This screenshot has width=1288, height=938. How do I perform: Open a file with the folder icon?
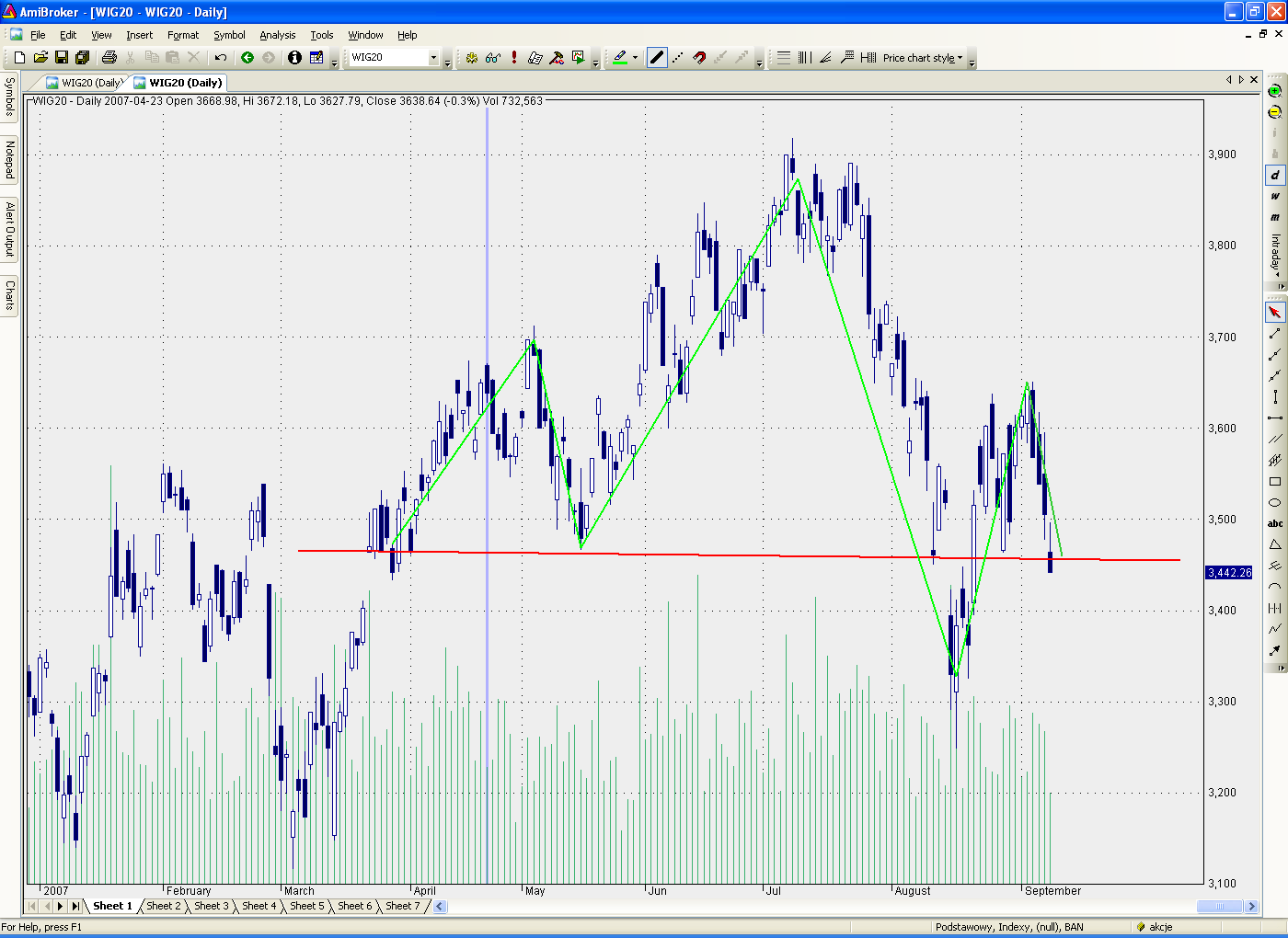click(x=40, y=58)
